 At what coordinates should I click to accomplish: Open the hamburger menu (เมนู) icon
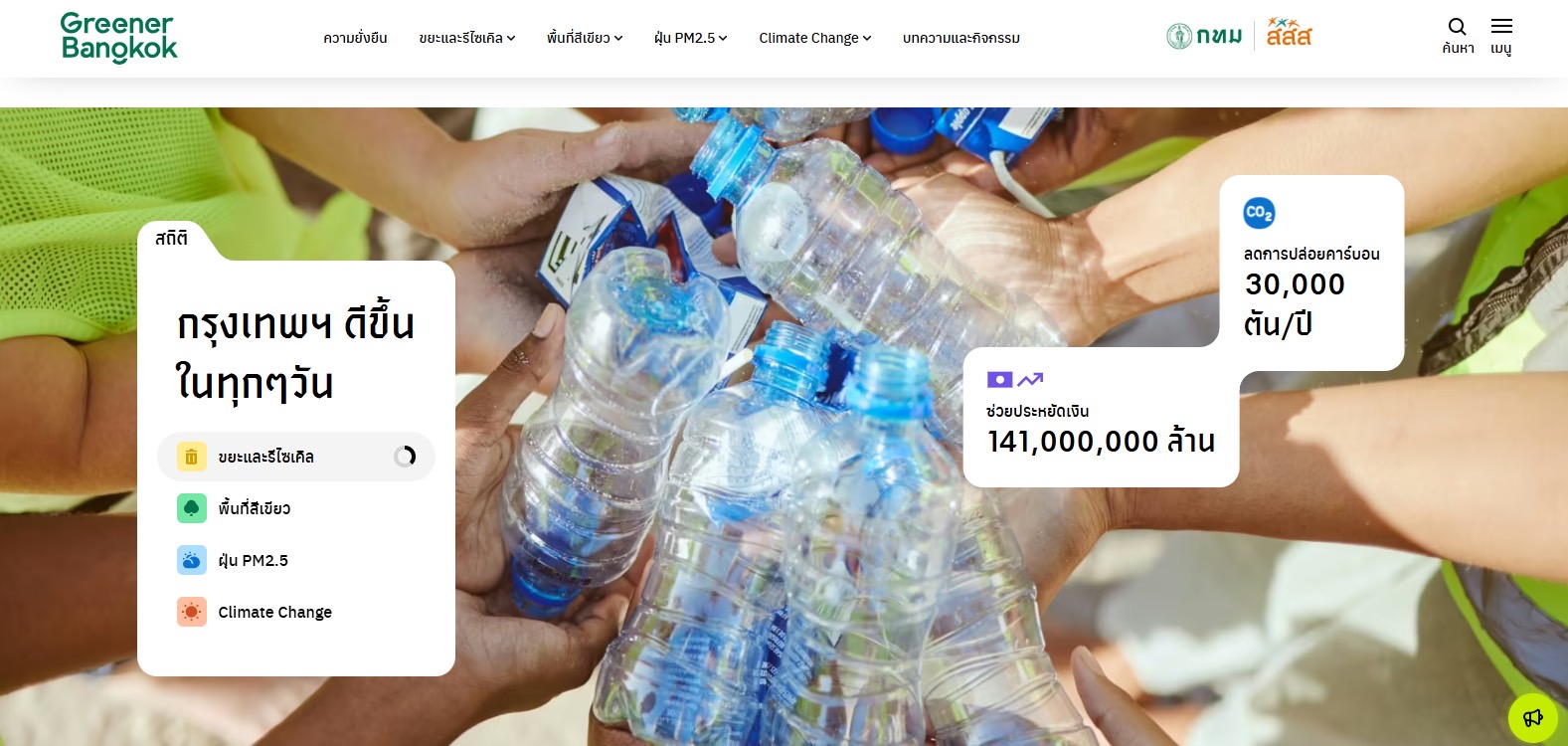click(x=1501, y=27)
